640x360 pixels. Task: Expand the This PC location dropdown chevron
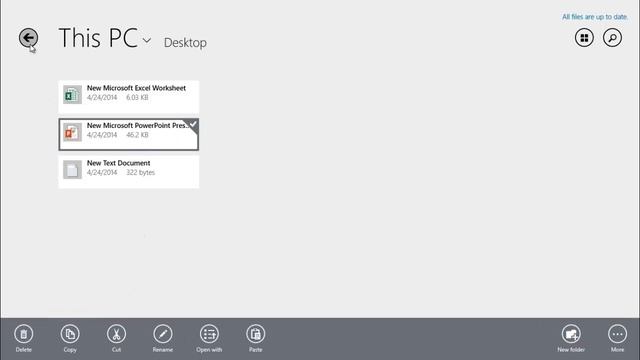point(147,40)
